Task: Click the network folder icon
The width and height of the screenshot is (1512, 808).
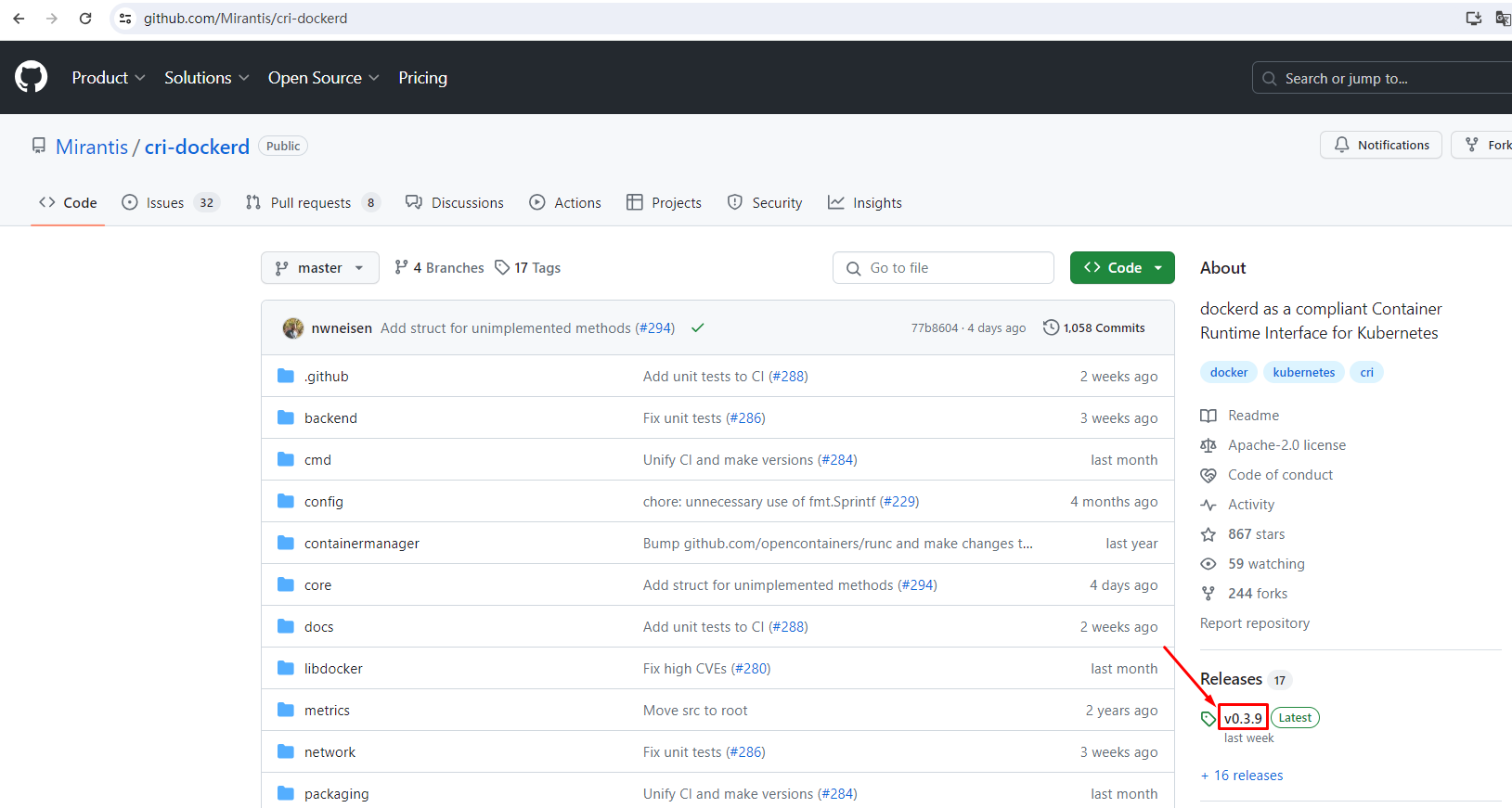Action: pyautogui.click(x=286, y=751)
